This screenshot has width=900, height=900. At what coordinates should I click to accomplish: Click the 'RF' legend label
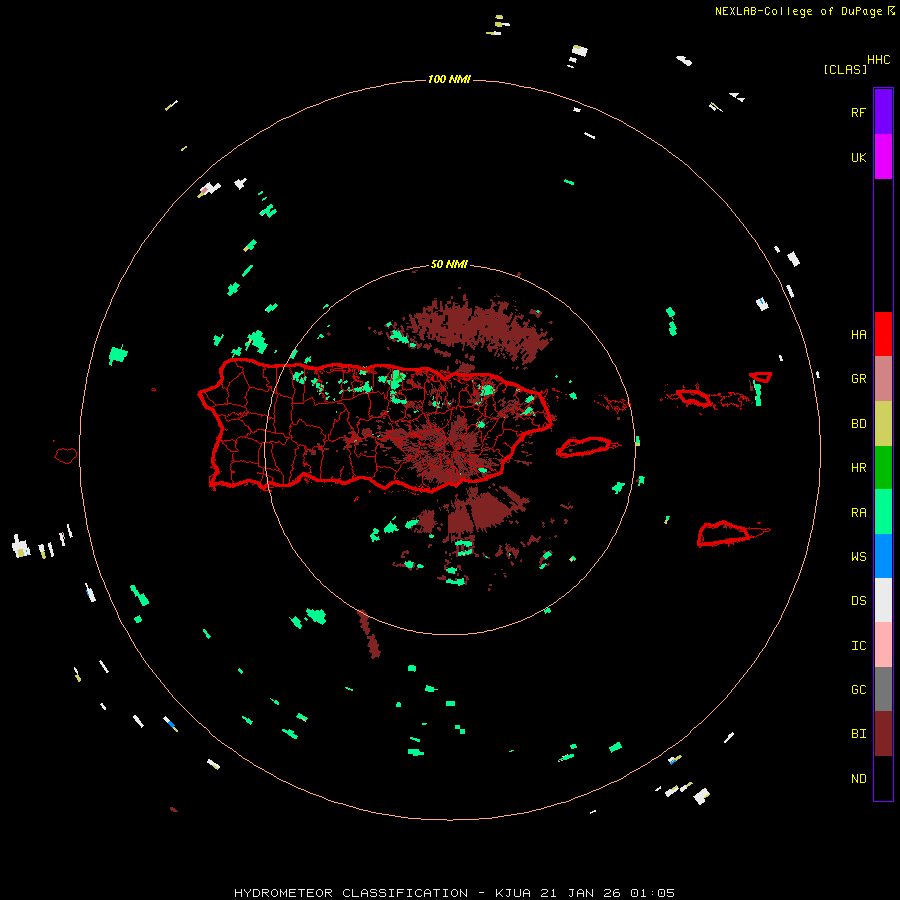click(858, 112)
